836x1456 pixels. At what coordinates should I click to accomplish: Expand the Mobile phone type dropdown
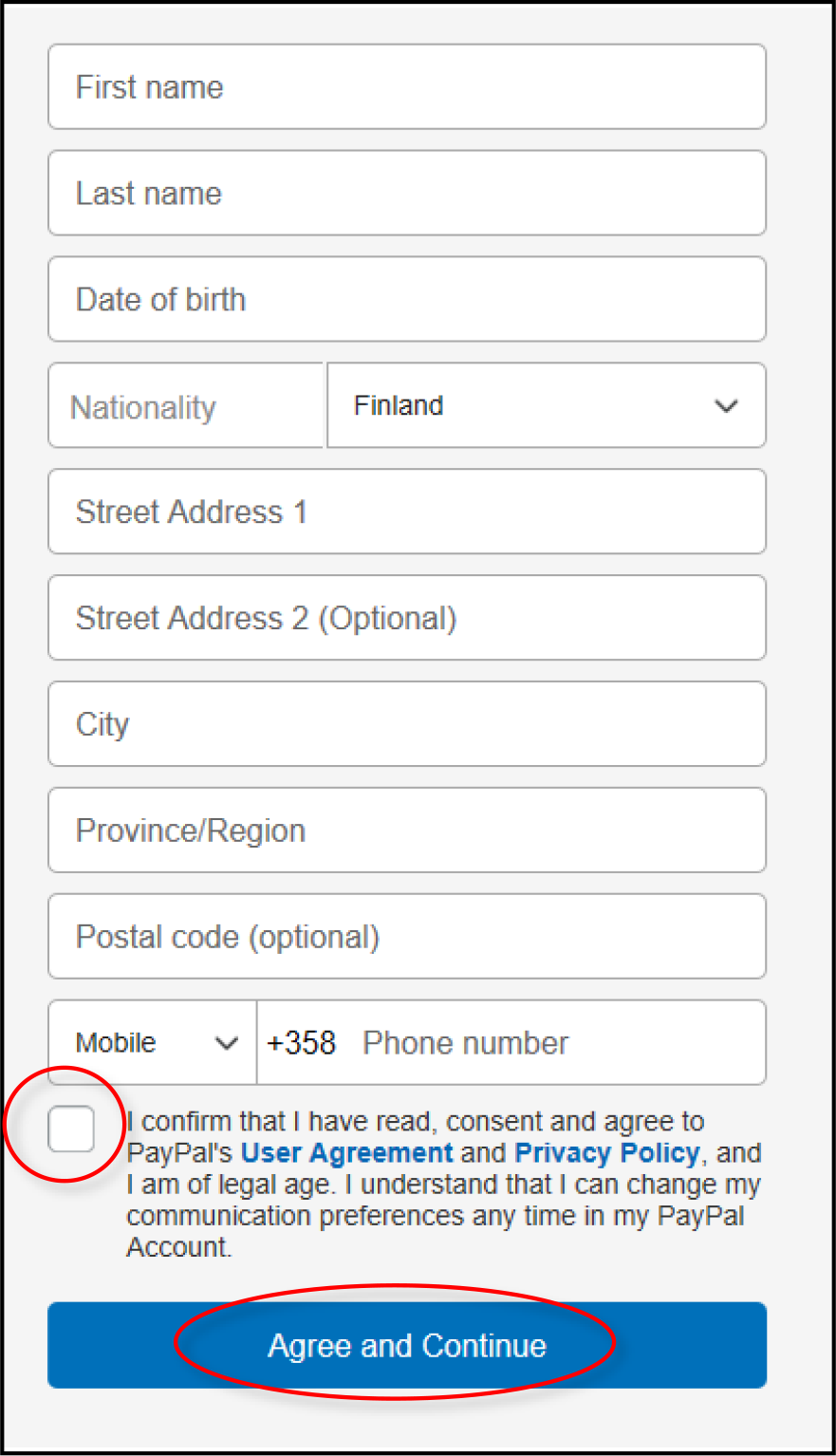point(153,1043)
